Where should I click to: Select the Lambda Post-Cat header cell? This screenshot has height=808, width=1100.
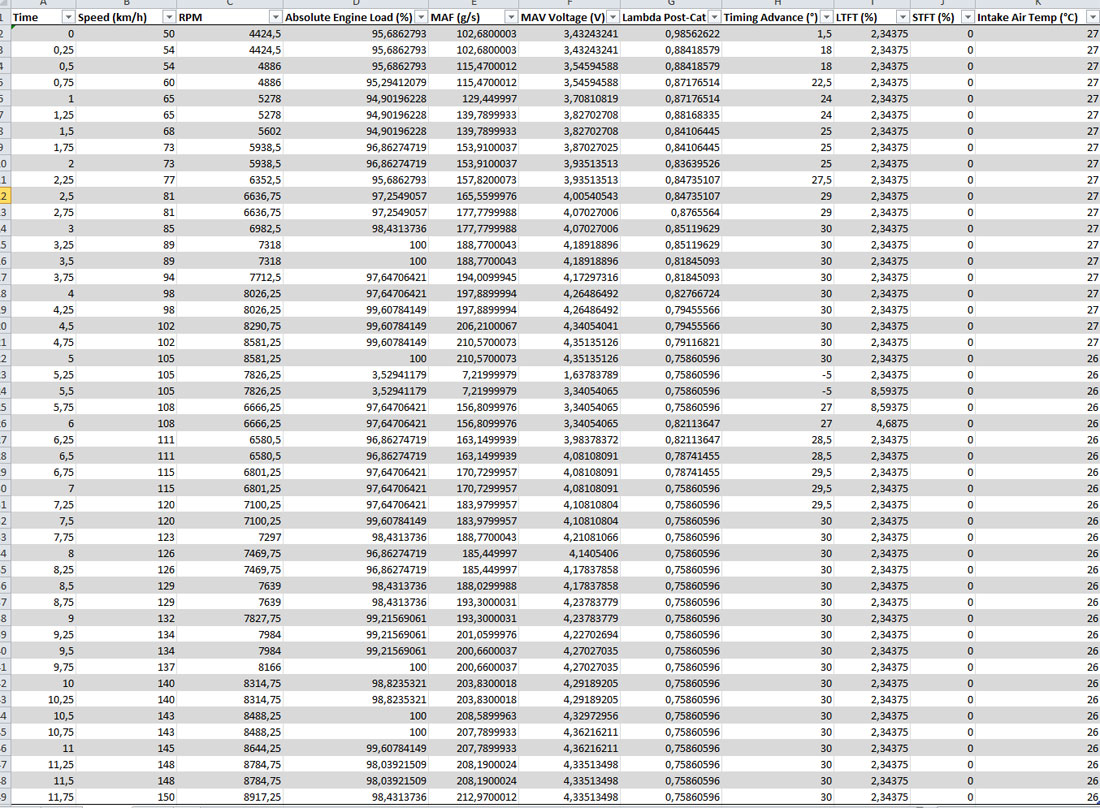(x=660, y=18)
